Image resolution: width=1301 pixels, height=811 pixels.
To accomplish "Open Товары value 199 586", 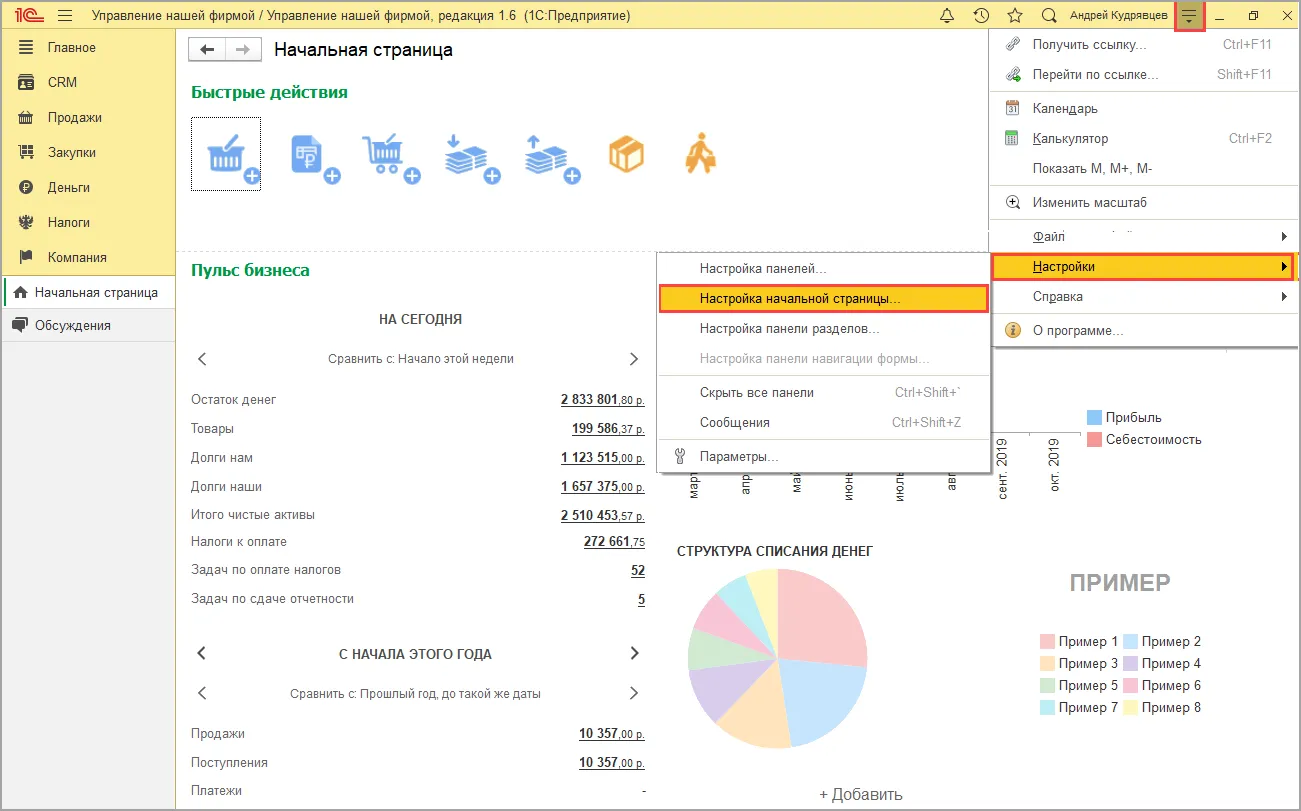I will pos(608,429).
